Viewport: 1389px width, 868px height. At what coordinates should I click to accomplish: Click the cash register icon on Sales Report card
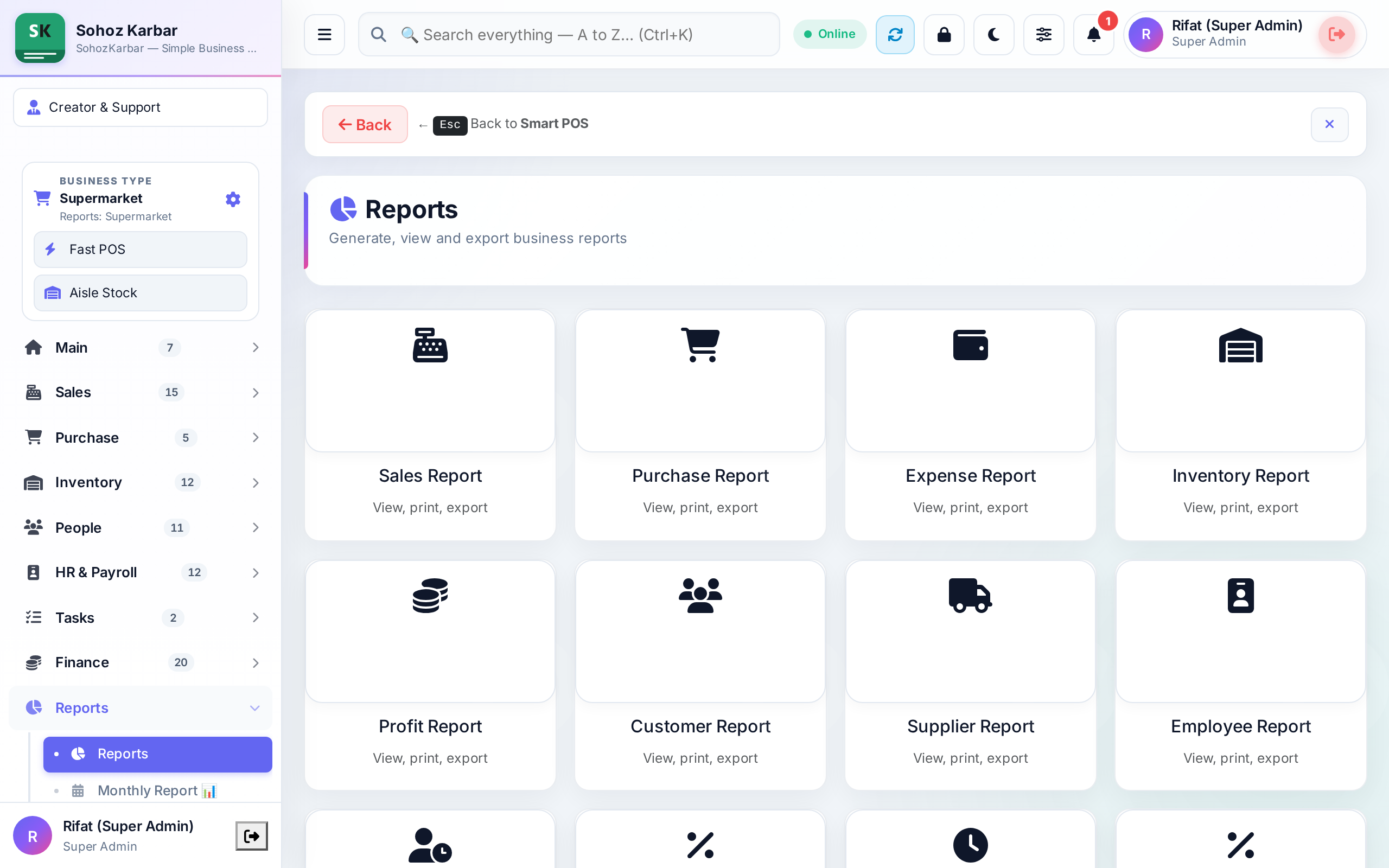[430, 345]
